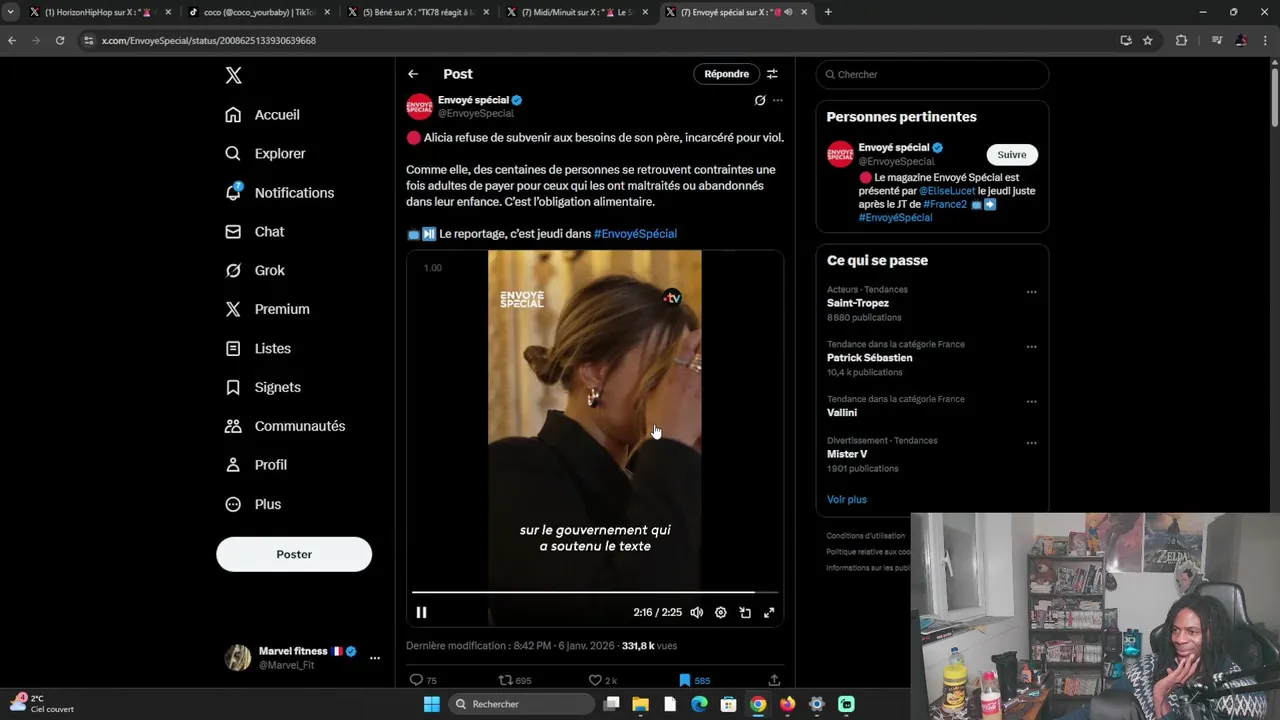This screenshot has width=1280, height=720.
Task: Click the X logo in the sidebar
Action: (233, 75)
